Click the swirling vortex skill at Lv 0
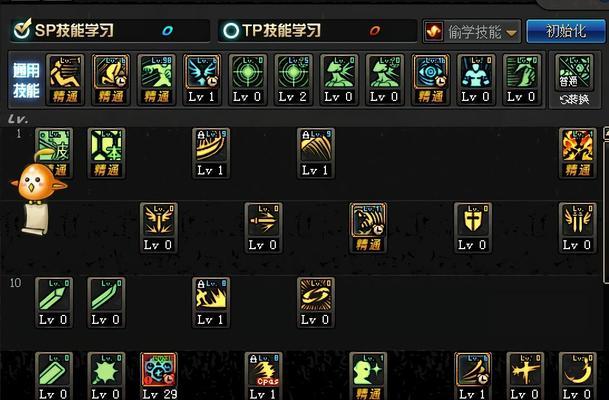609x400 pixels. coord(316,302)
